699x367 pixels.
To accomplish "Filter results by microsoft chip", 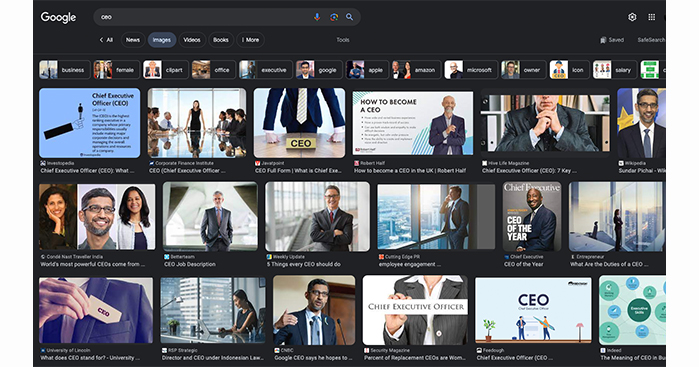I will [x=471, y=70].
